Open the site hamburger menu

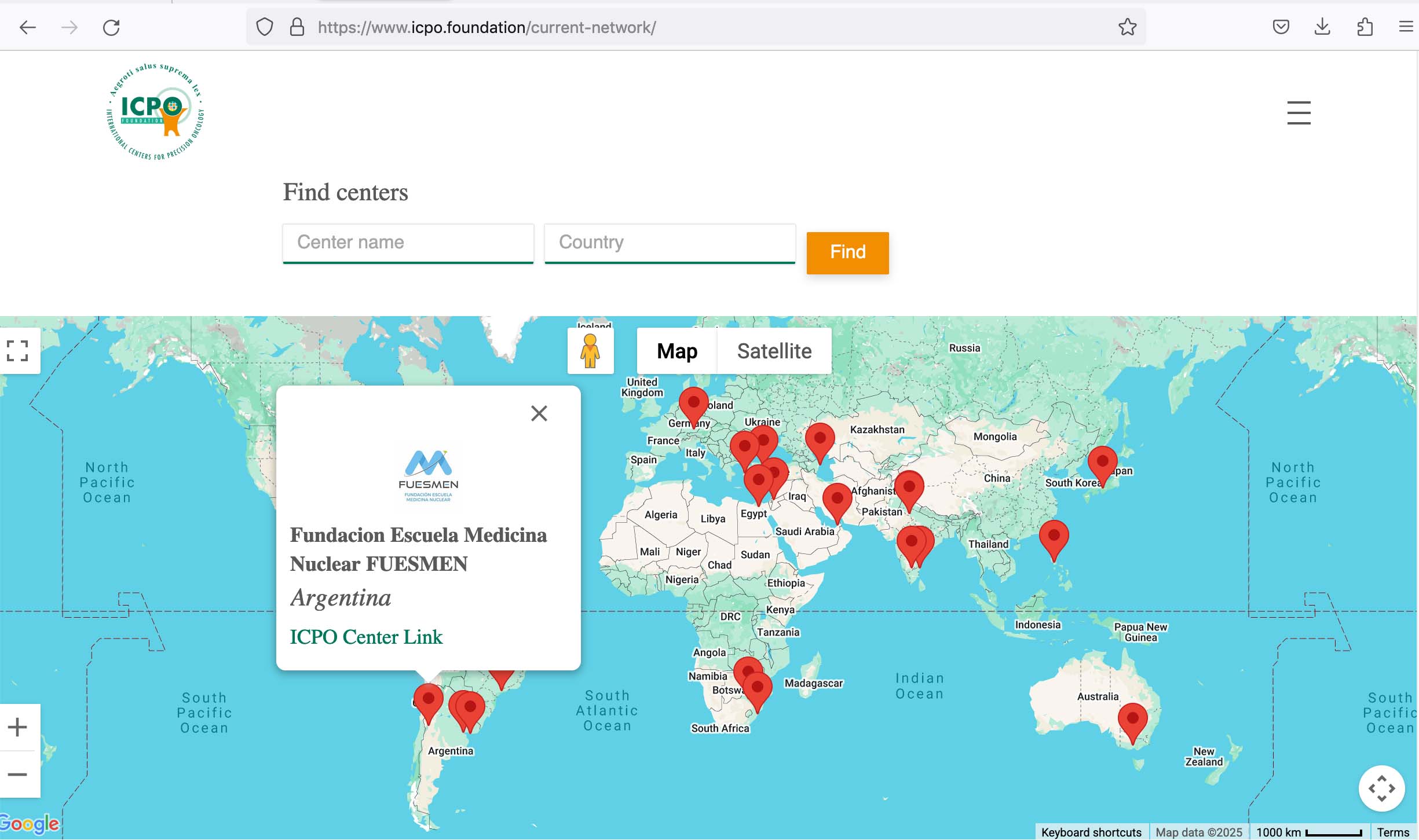pyautogui.click(x=1299, y=113)
